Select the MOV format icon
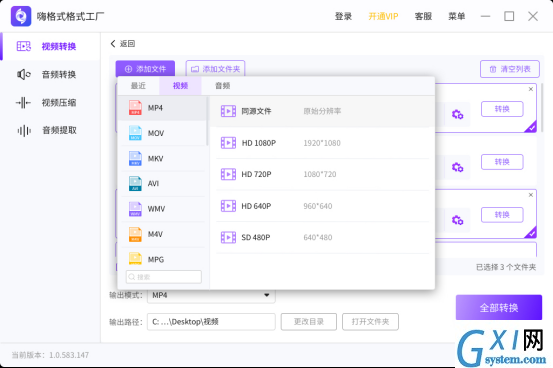Viewport: 553px width, 368px height. (x=135, y=133)
